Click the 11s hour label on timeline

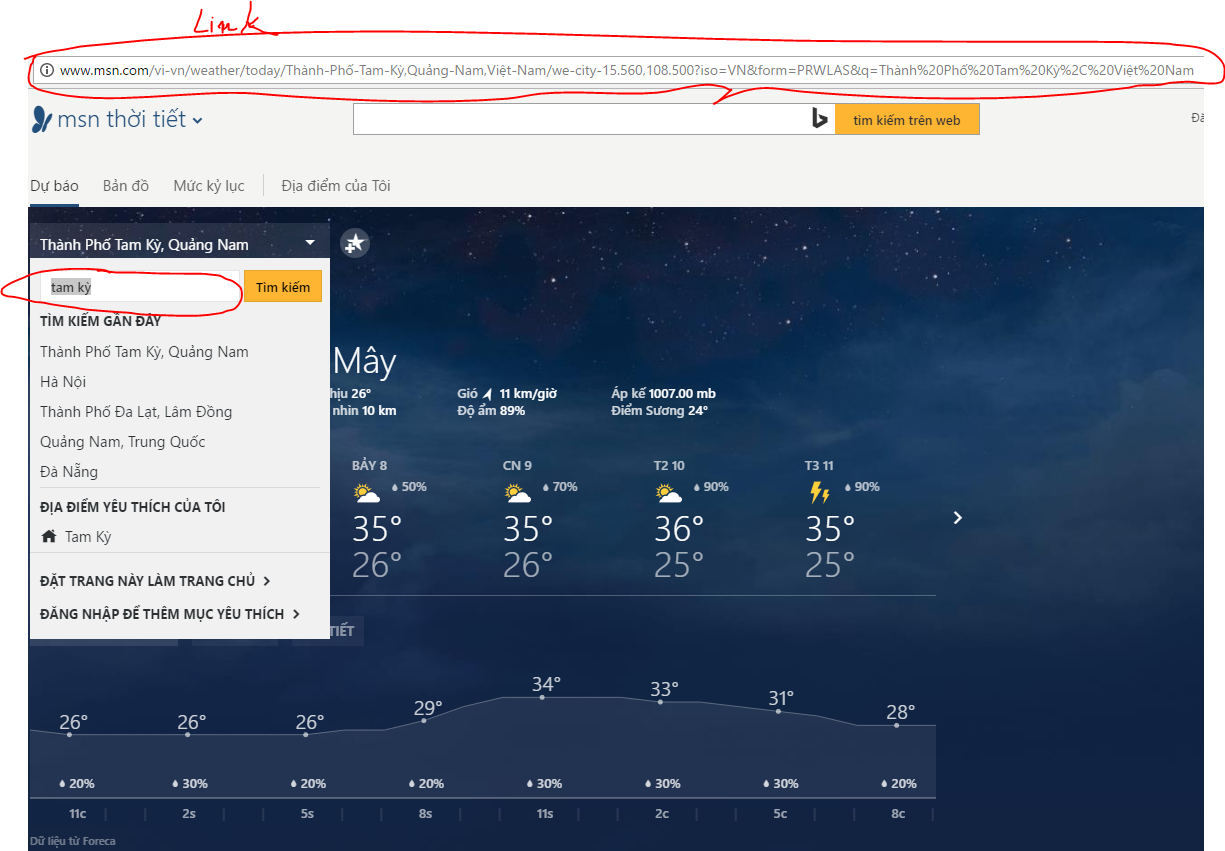[x=544, y=814]
